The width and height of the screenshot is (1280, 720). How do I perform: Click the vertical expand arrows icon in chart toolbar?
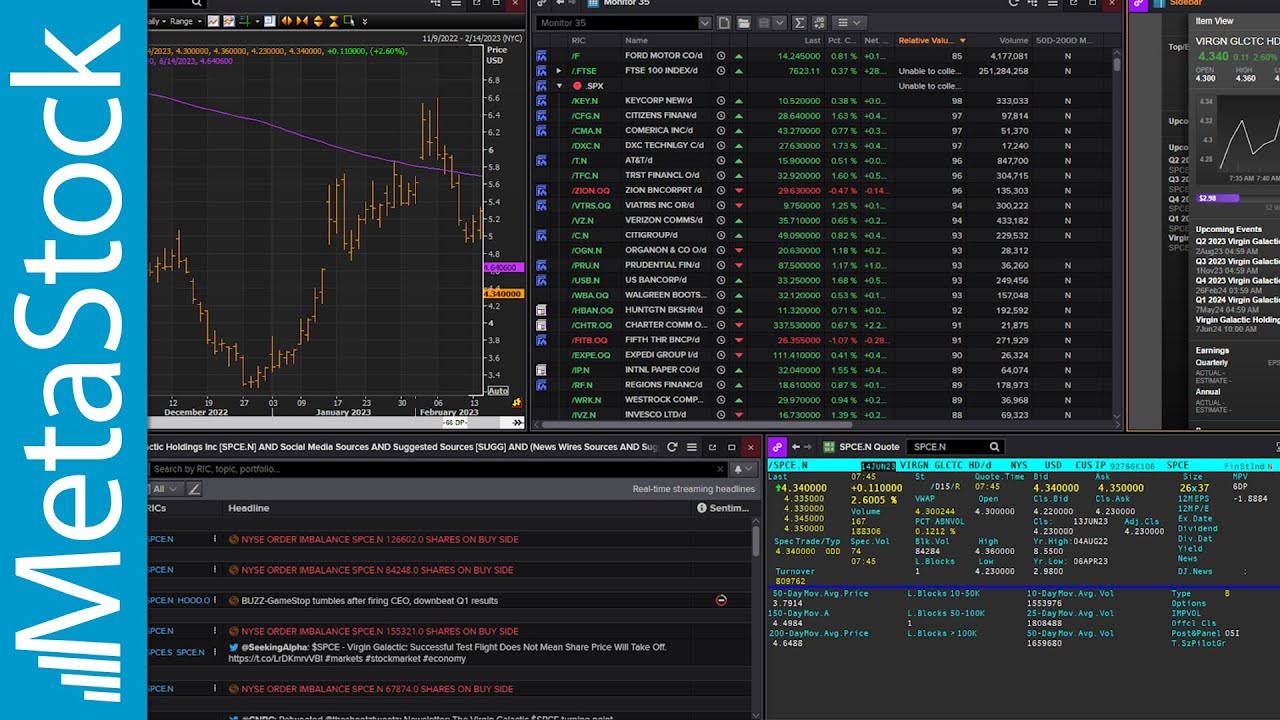pos(318,21)
